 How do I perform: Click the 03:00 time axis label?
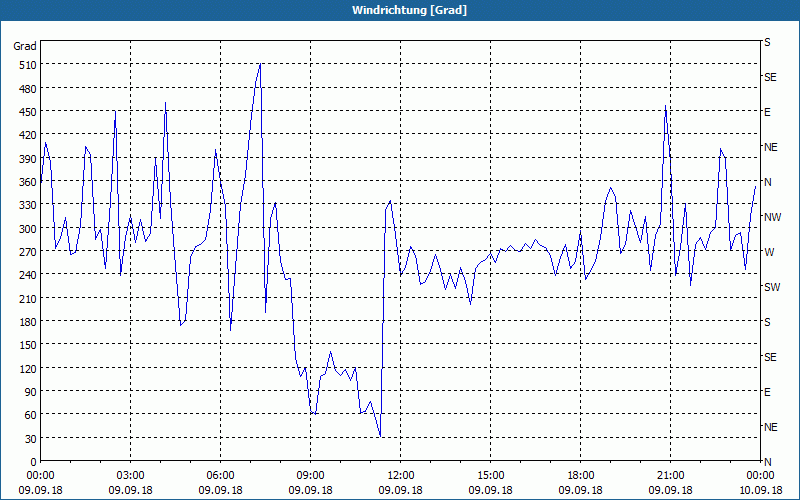click(131, 476)
